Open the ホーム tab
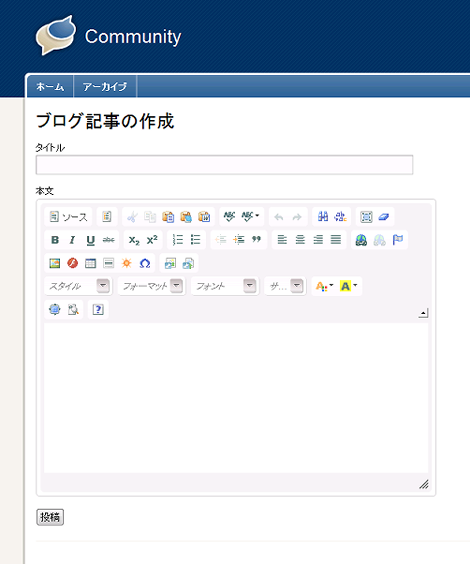This screenshot has height=564, width=470. click(50, 87)
